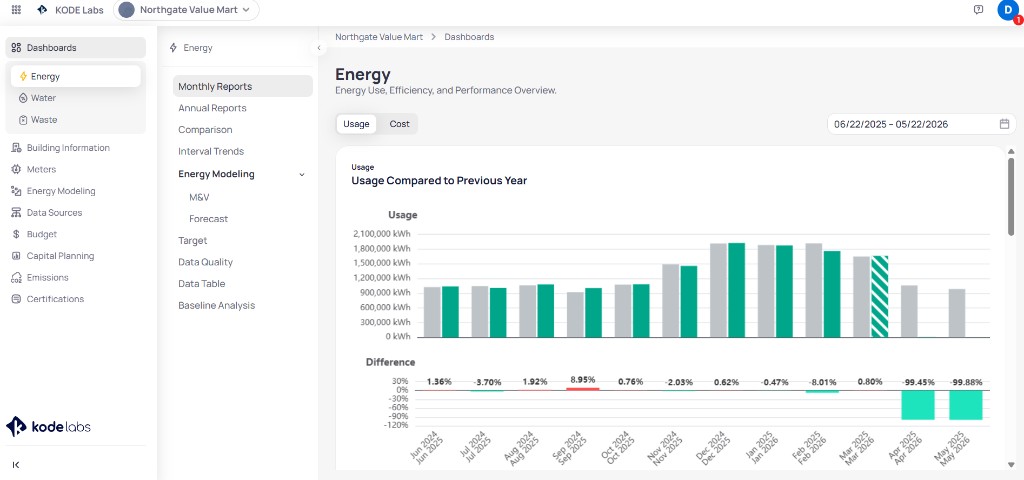Click the striped Mar 2026 usage bar
Screen dimensions: 1024x480
click(880, 296)
